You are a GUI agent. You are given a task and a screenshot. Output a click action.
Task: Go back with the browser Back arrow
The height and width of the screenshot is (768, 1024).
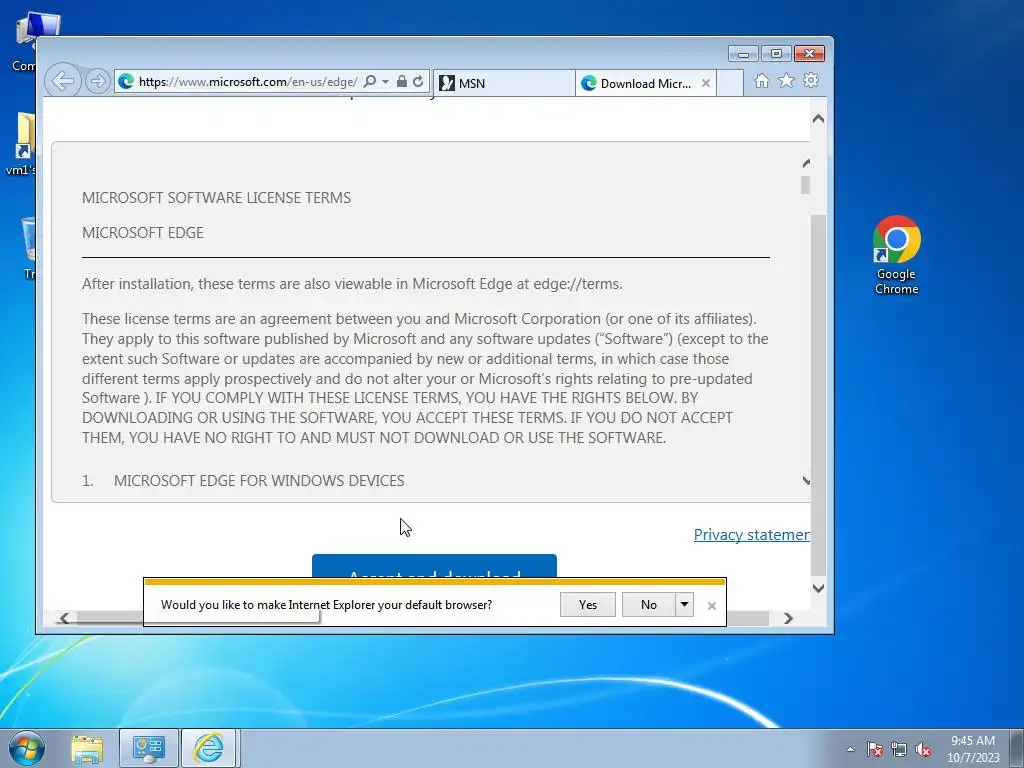pos(63,81)
